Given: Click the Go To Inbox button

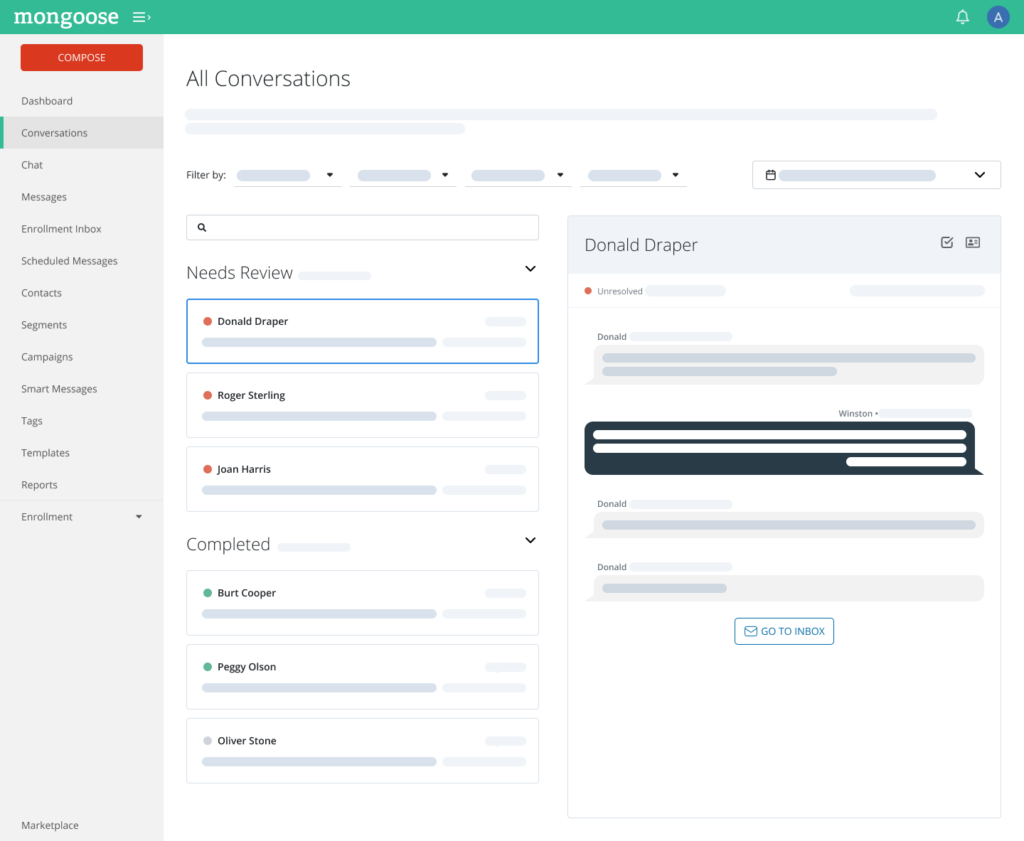Looking at the screenshot, I should click(784, 631).
